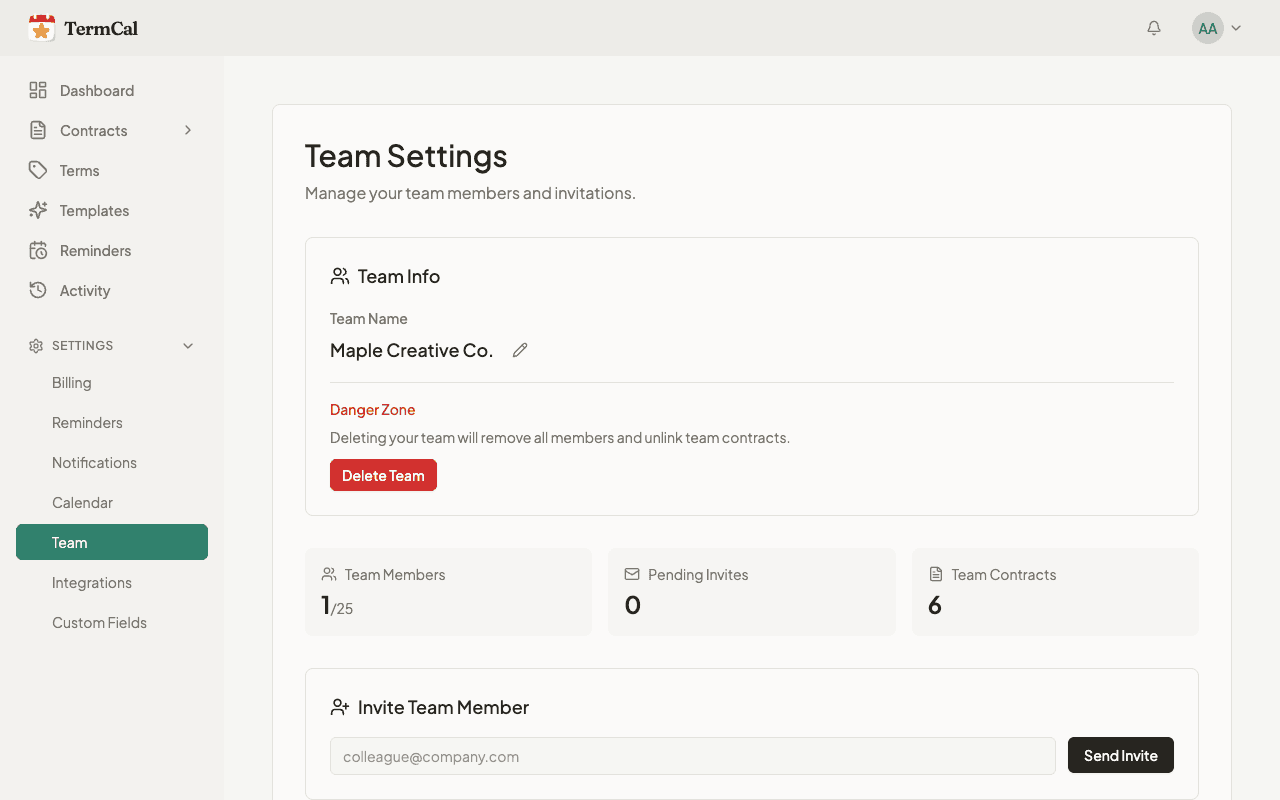Click the AA user avatar

coord(1207,28)
